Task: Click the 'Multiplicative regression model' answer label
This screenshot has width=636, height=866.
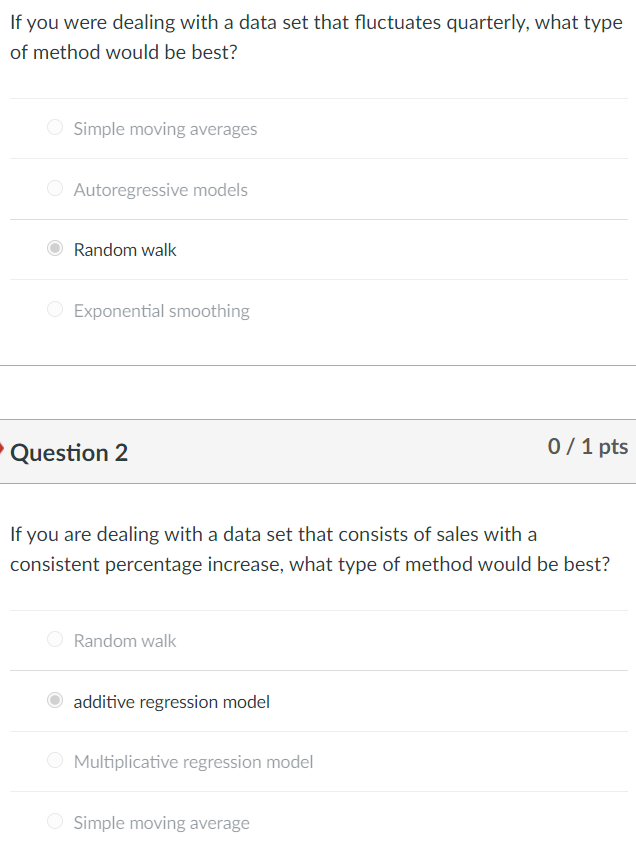Action: point(193,762)
